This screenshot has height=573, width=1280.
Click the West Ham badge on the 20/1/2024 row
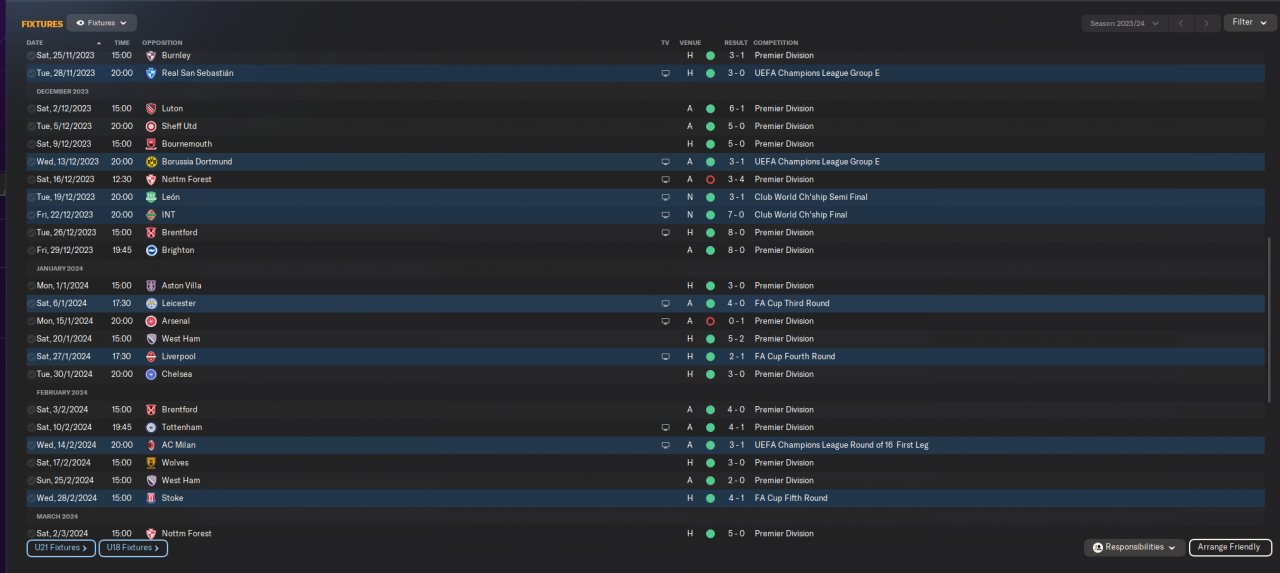tap(151, 339)
